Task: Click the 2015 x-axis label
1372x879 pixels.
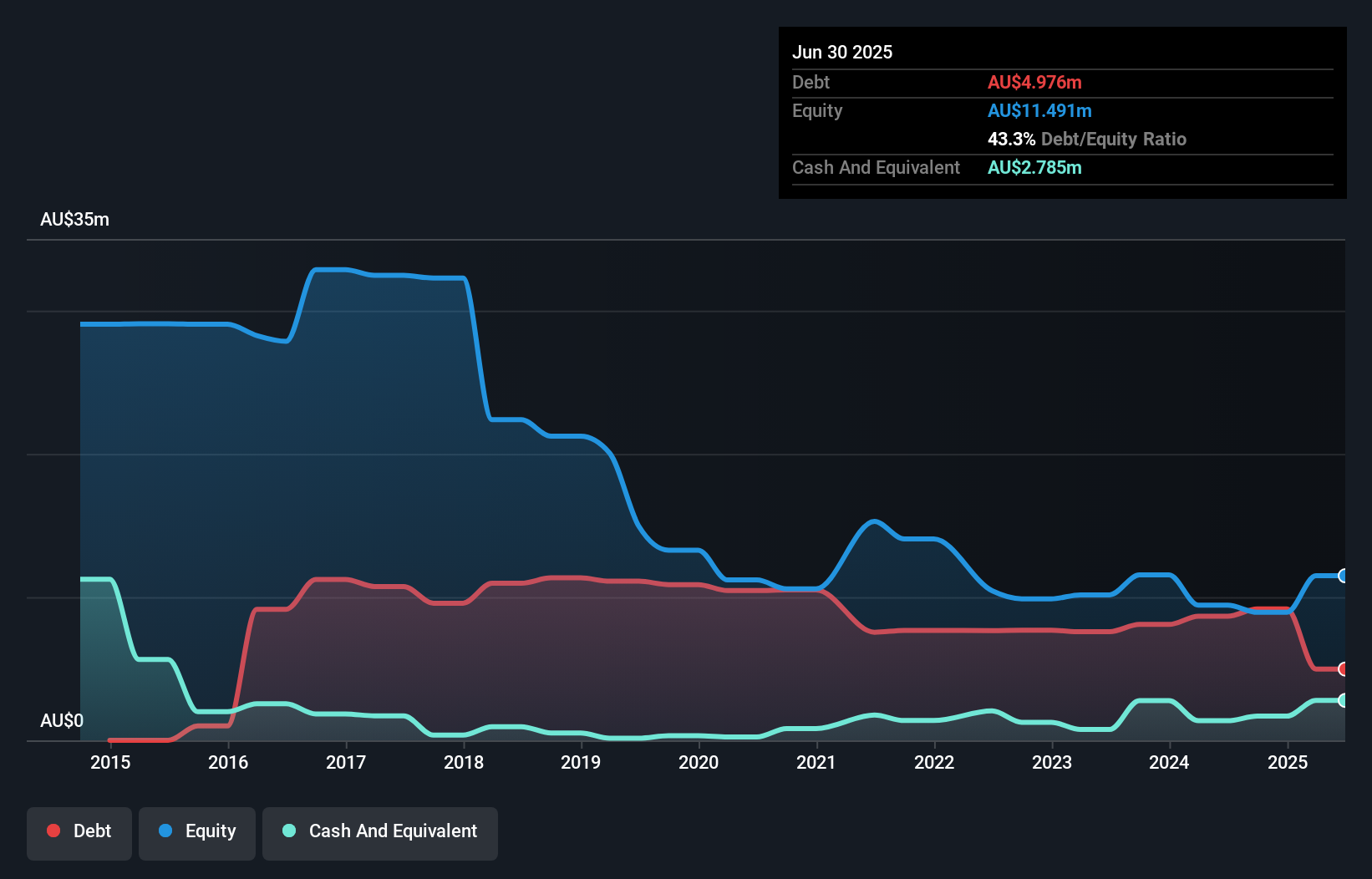Action: click(x=110, y=762)
